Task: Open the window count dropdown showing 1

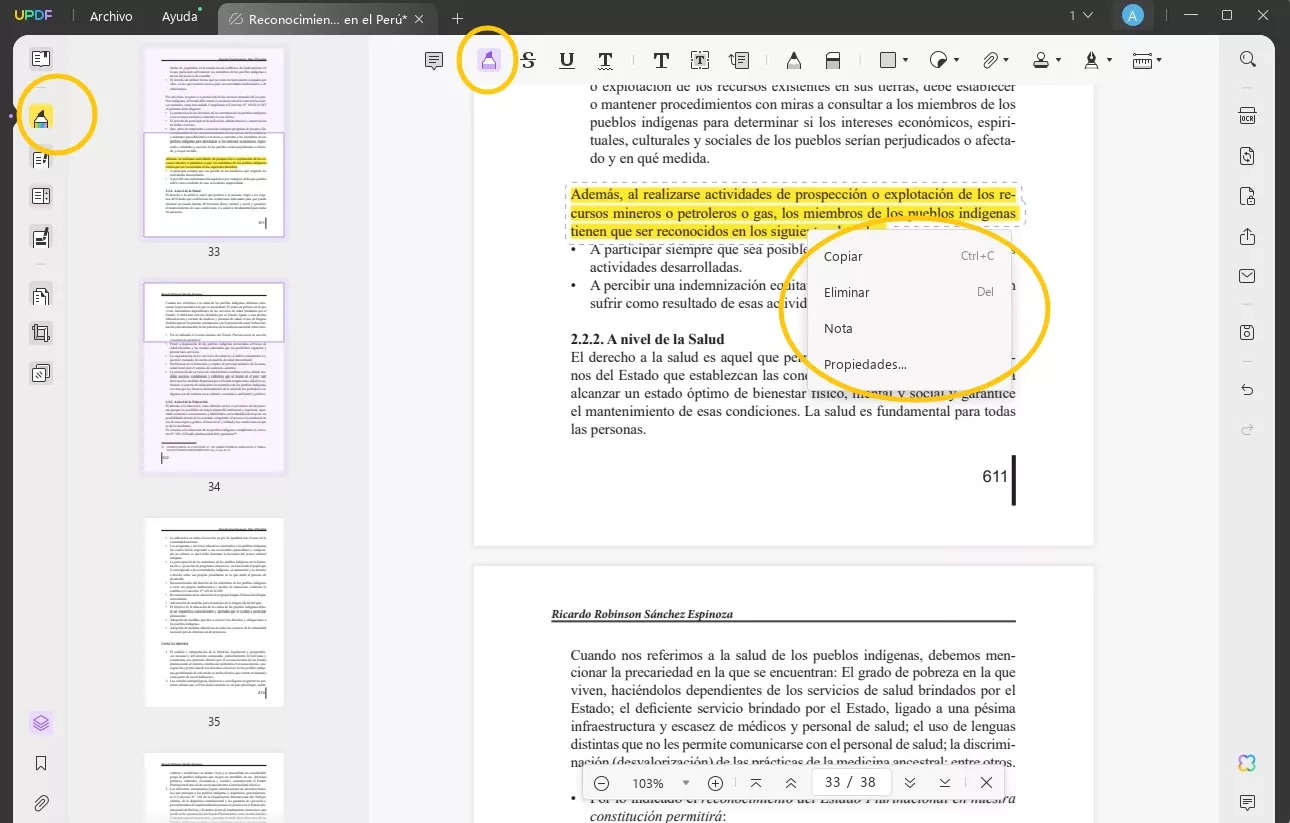Action: (1081, 16)
